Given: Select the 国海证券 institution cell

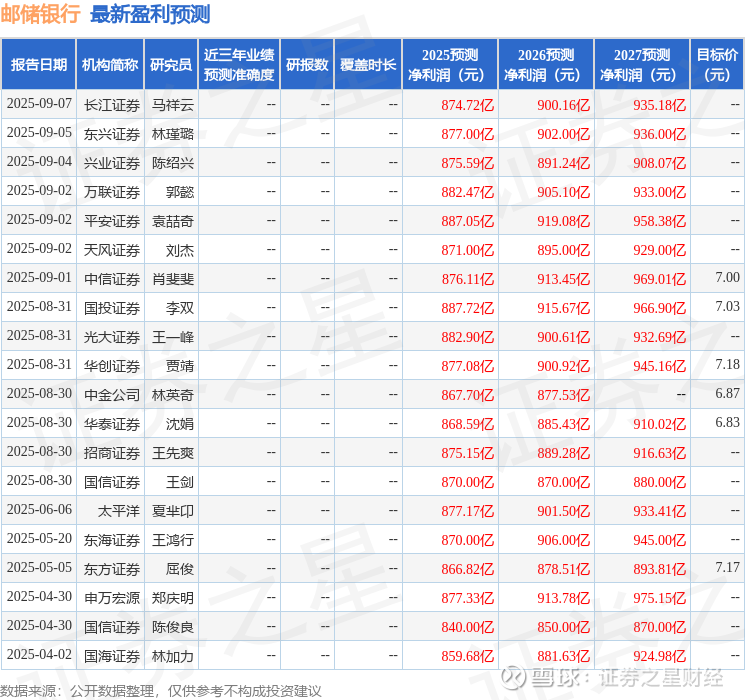Looking at the screenshot, I should [112, 656].
